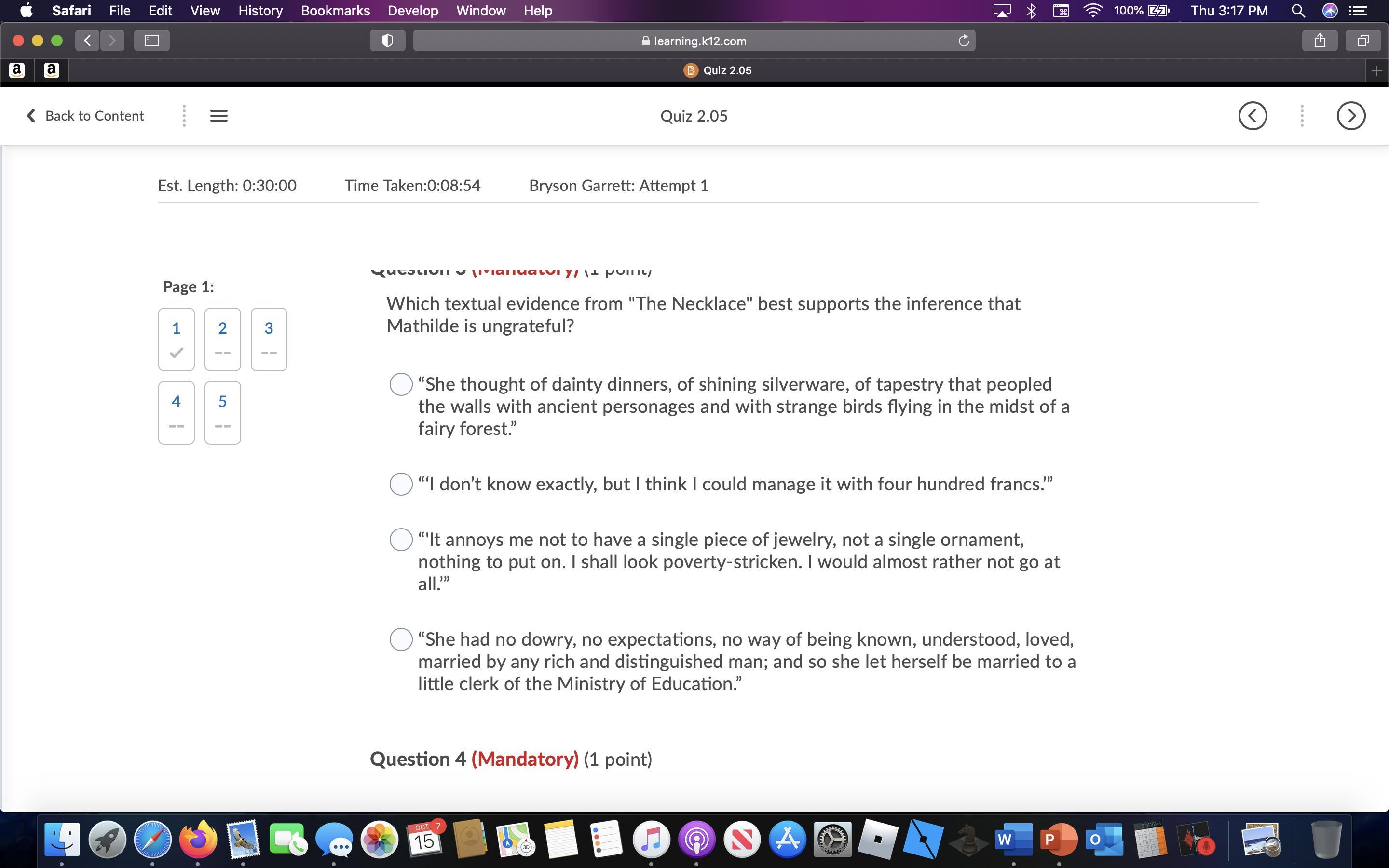The width and height of the screenshot is (1389, 868).
Task: Click the privacy shield icon in toolbar
Action: (x=387, y=40)
